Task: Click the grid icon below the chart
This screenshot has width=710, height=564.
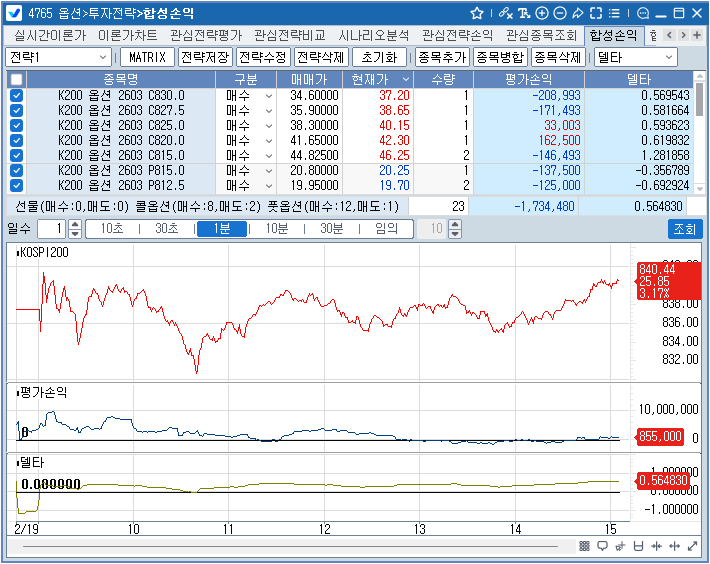Action: point(585,546)
